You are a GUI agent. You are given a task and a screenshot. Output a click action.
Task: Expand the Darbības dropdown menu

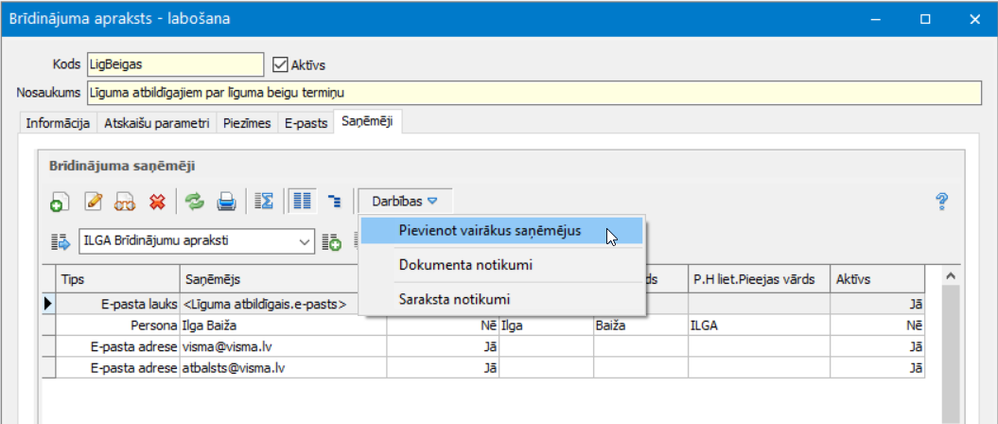(x=404, y=201)
